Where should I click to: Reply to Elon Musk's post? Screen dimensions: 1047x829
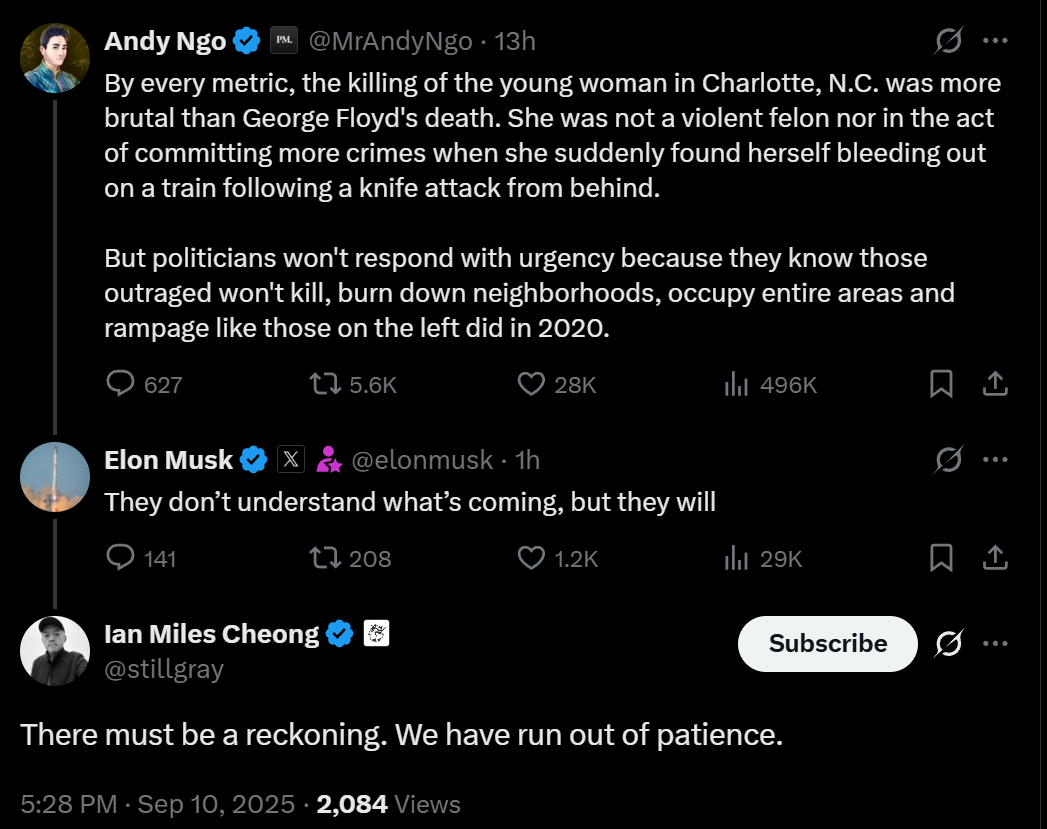tap(121, 558)
